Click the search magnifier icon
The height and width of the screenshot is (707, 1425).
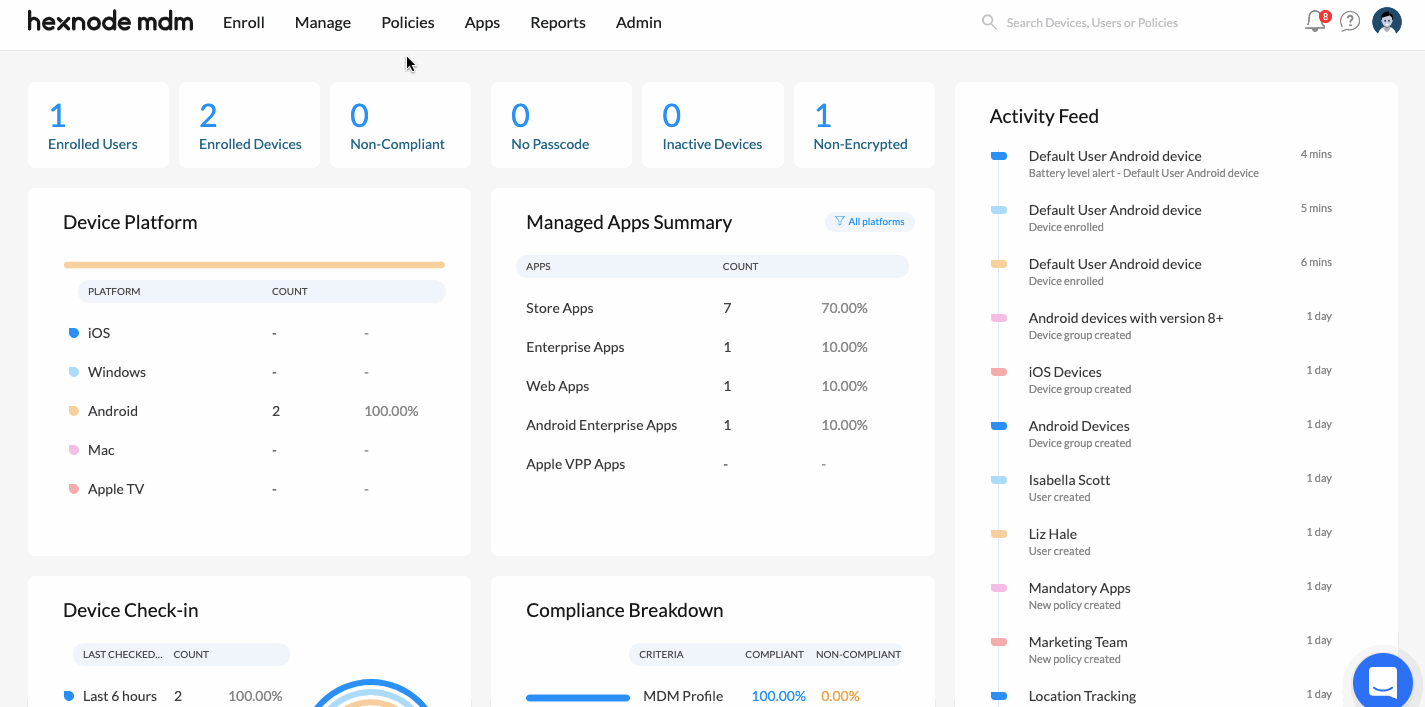pyautogui.click(x=989, y=22)
